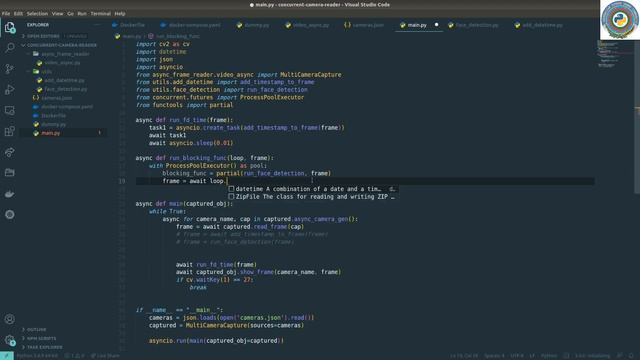This screenshot has height=360, width=640.
Task: Click the Docker icon of Dockerfile in explorer
Action: coord(36,116)
